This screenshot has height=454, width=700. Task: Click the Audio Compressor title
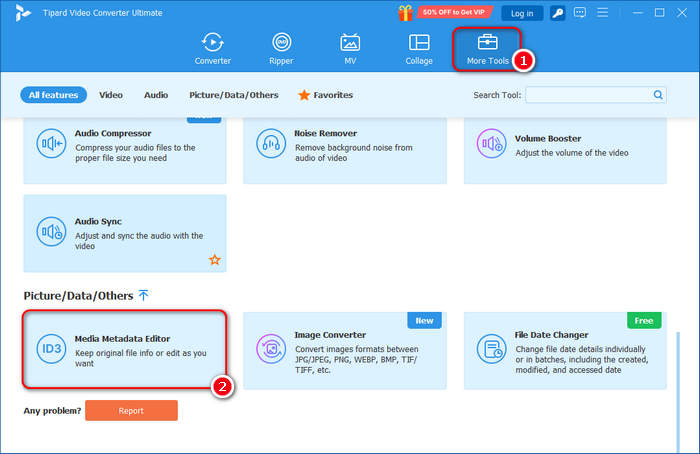point(113,133)
